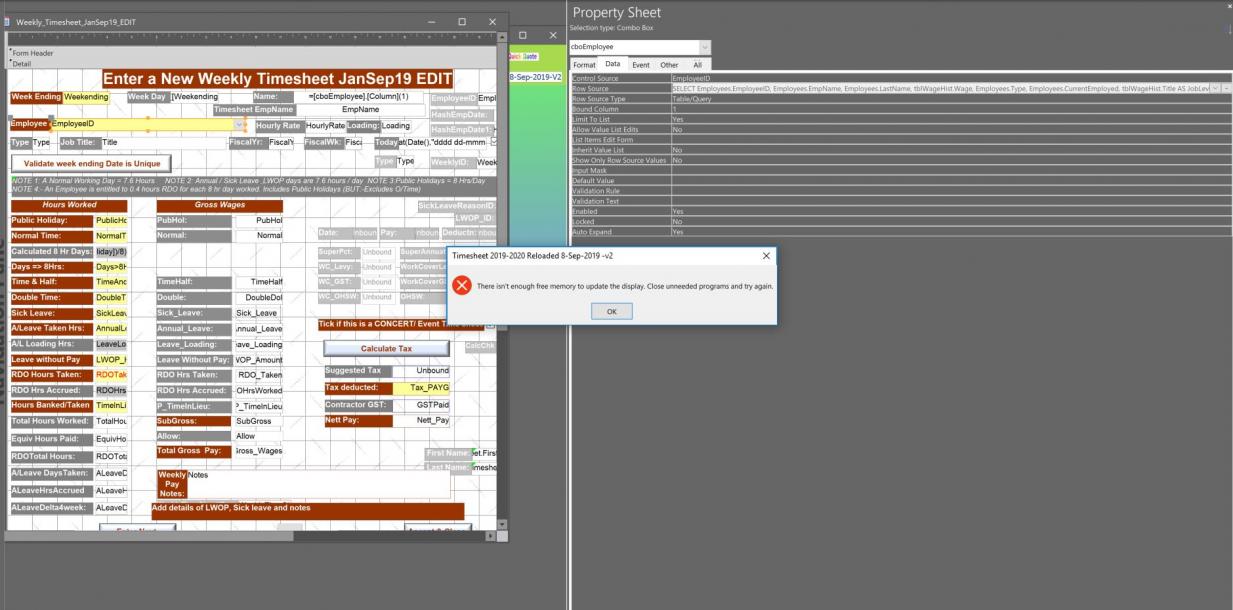
Task: Select the Tax_PAYG yellow text box
Action: (421, 388)
